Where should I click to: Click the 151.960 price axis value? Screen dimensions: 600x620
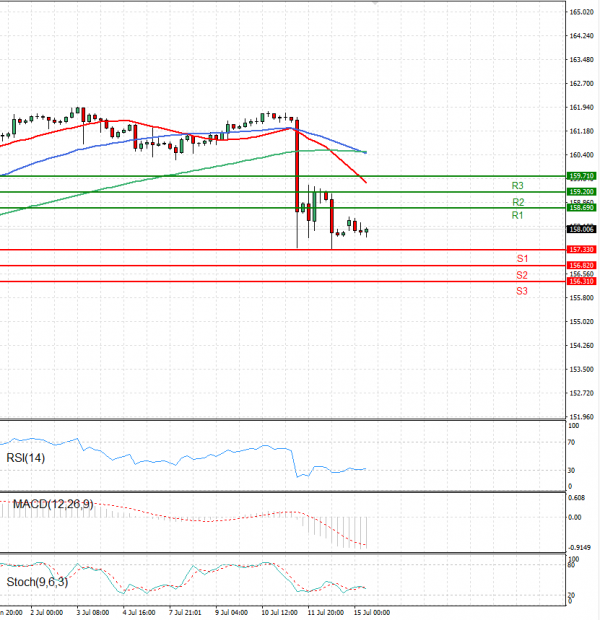click(x=581, y=417)
